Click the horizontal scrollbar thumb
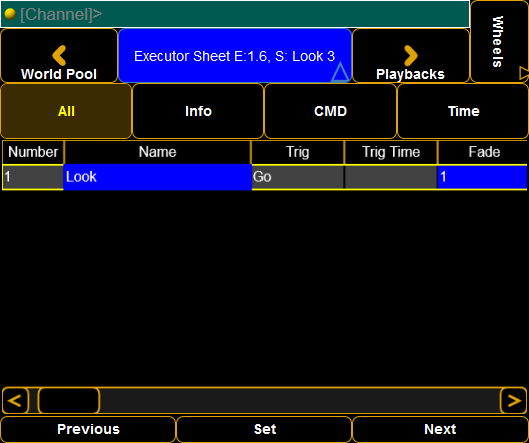 click(69, 401)
